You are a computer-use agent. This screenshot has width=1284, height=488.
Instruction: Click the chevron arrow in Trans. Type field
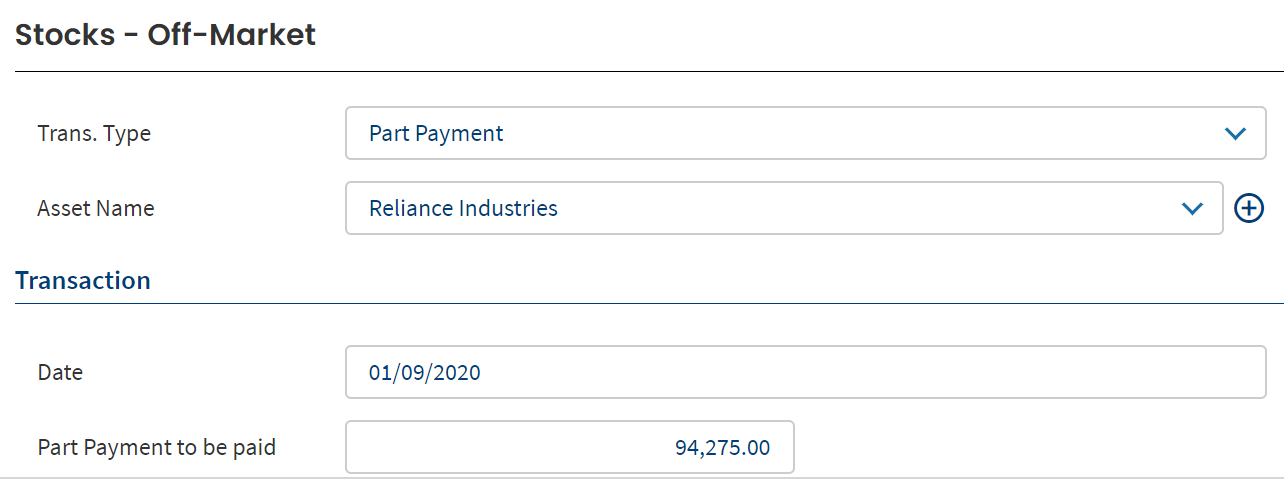coord(1235,133)
